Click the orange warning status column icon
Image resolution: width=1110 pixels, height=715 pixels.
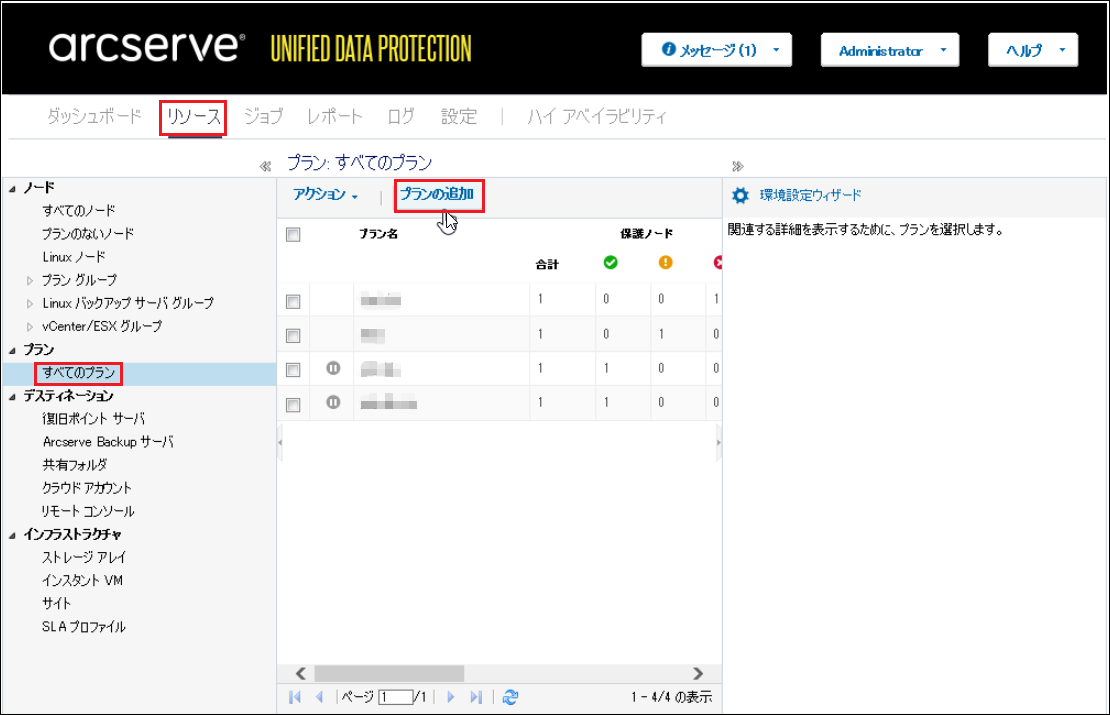(x=665, y=263)
